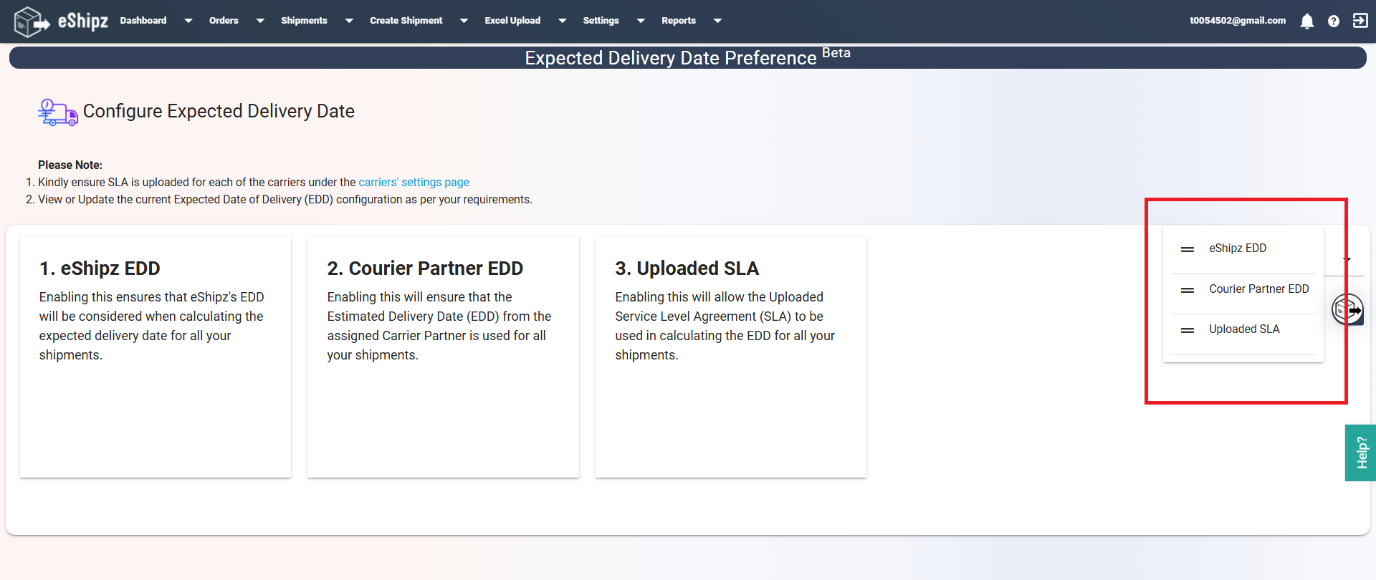Screen dimensions: 1376x580
Task: Open the Reports menu
Action: coord(679,21)
